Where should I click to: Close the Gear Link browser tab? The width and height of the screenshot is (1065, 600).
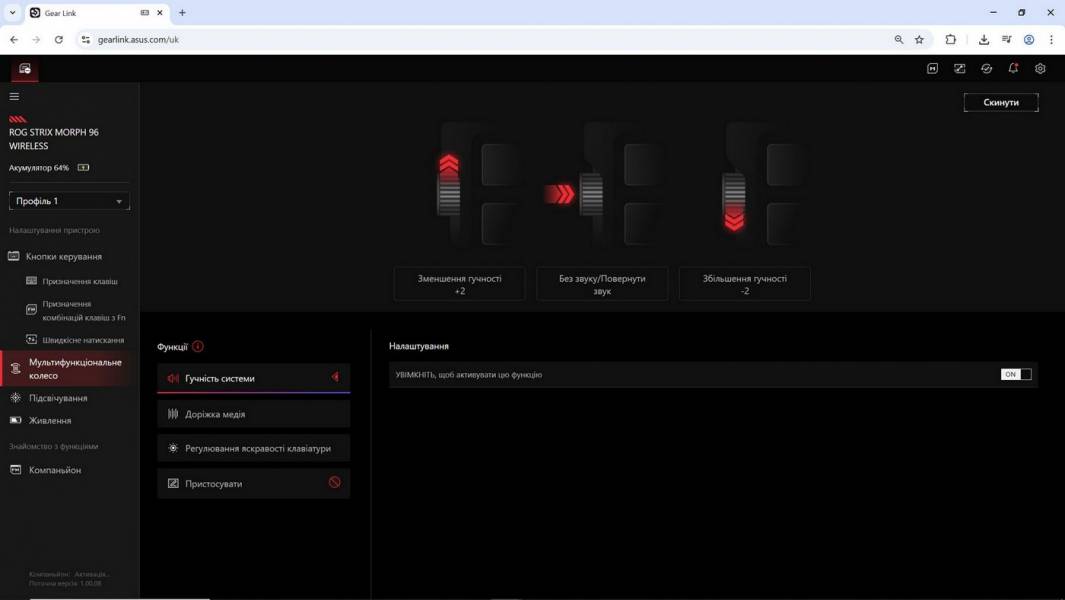(x=160, y=12)
